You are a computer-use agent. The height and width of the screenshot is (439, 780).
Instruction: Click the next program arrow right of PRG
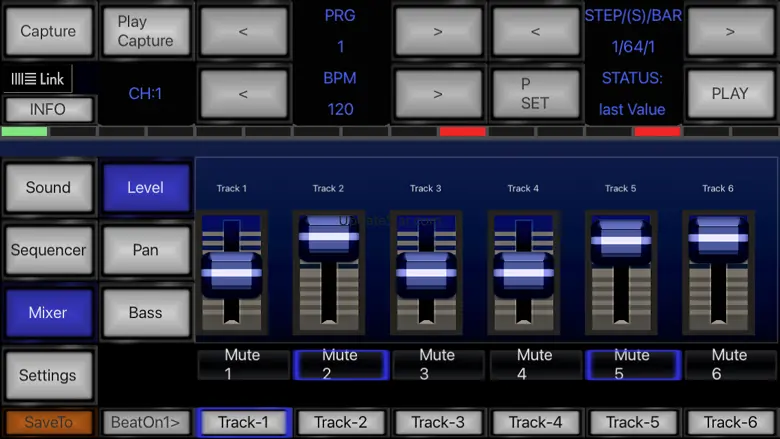pos(437,32)
